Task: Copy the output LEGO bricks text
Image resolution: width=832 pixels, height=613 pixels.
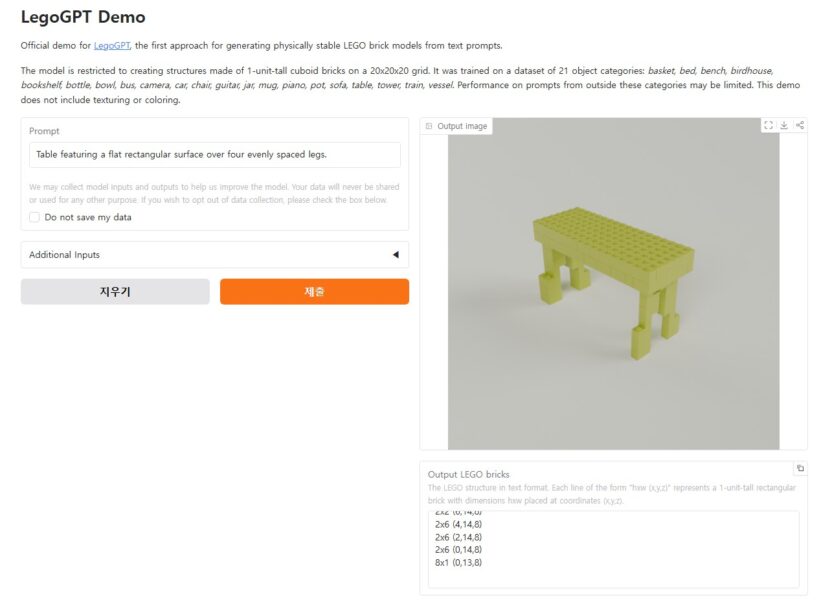Action: coord(799,468)
